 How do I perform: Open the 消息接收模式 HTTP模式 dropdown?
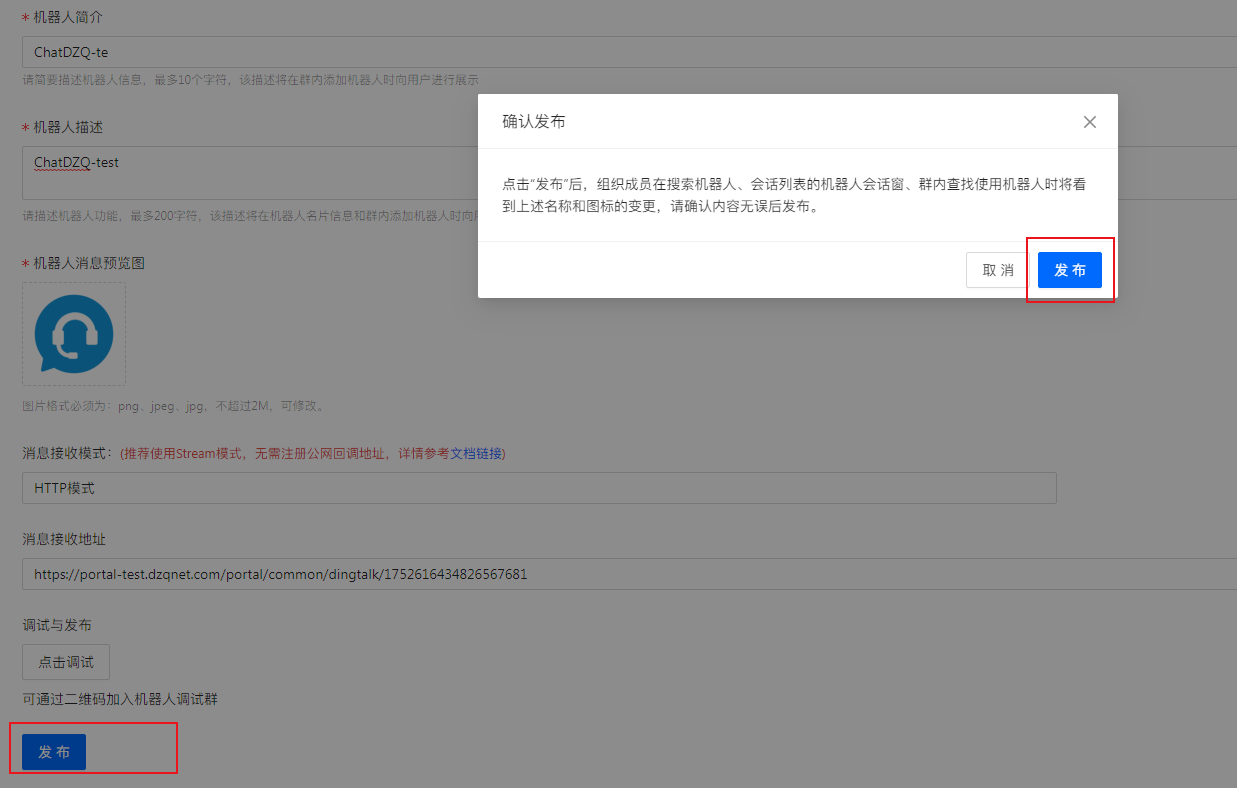[539, 488]
